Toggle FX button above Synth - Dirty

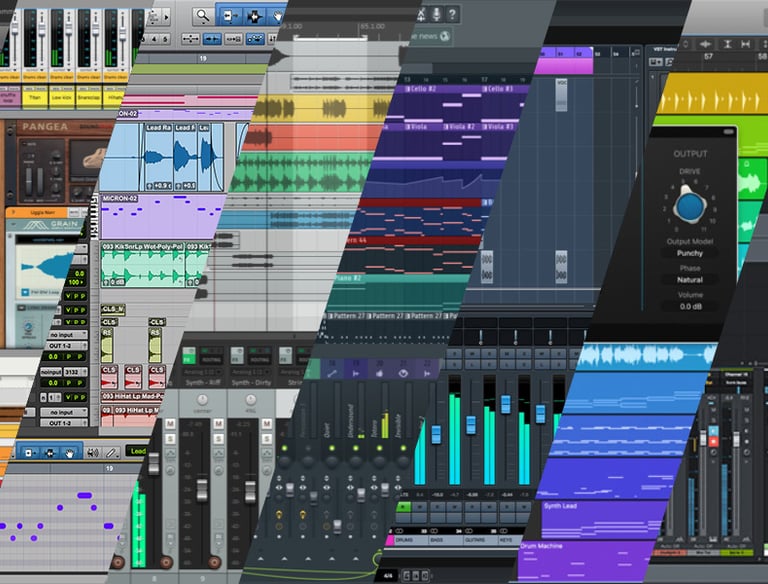pos(237,355)
